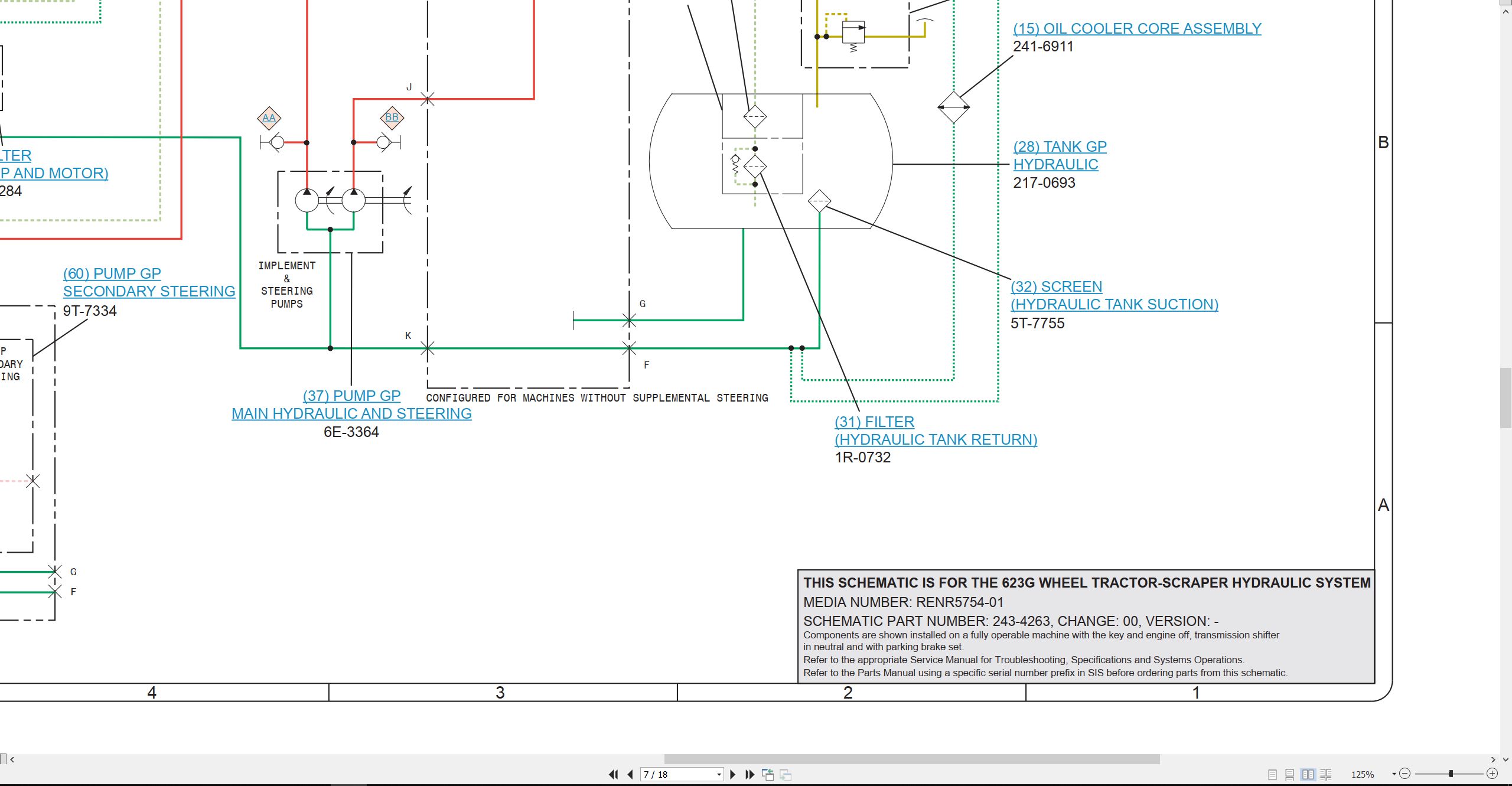Click the vertical scrollbar thumb
This screenshot has height=786, width=1512.
point(1506,398)
